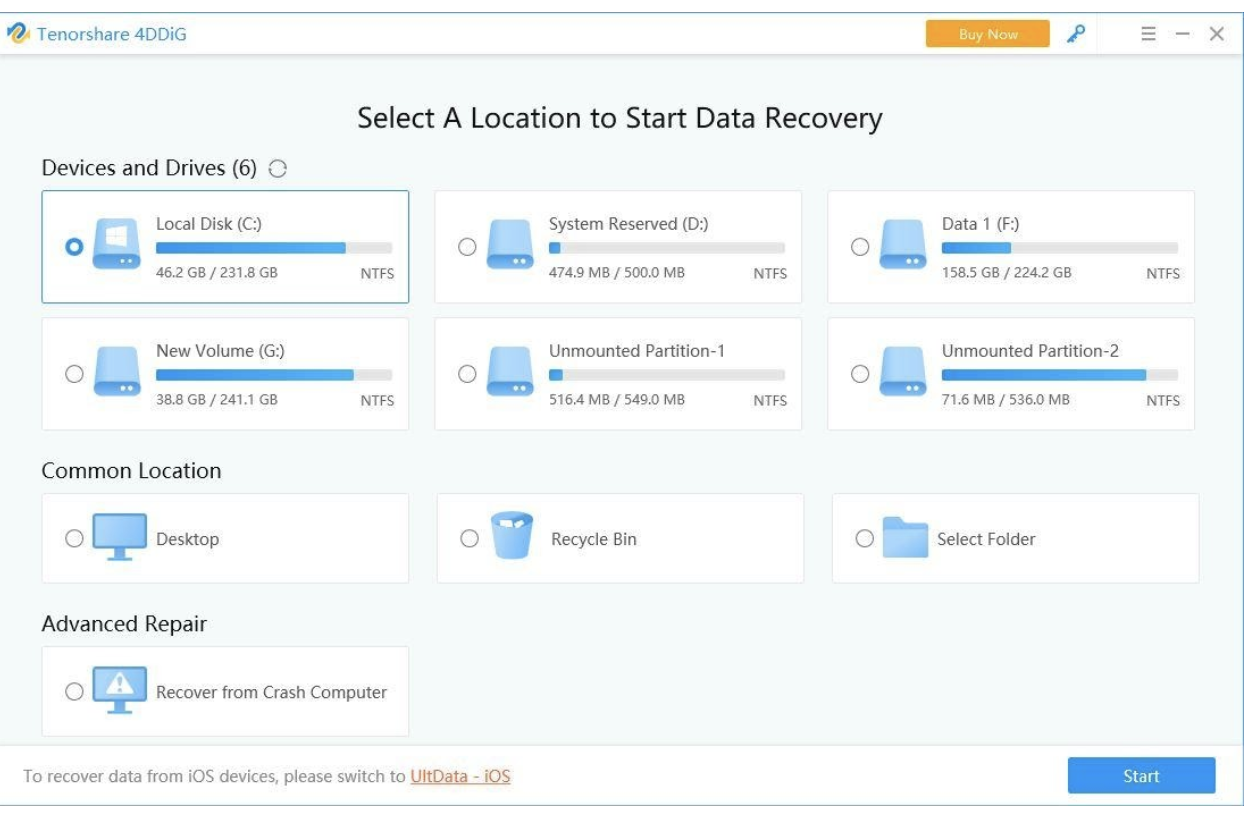Click the "Recover from Crash Computer" label

[x=272, y=692]
